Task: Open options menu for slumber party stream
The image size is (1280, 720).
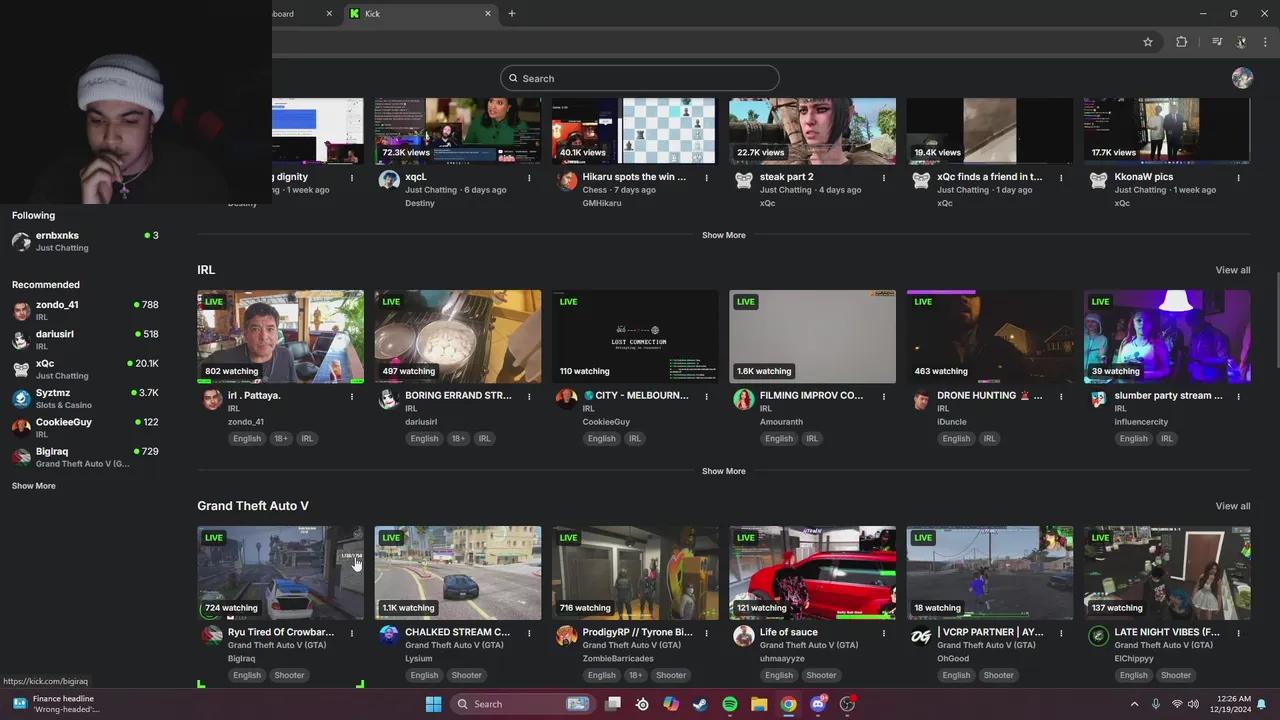Action: [x=1238, y=396]
